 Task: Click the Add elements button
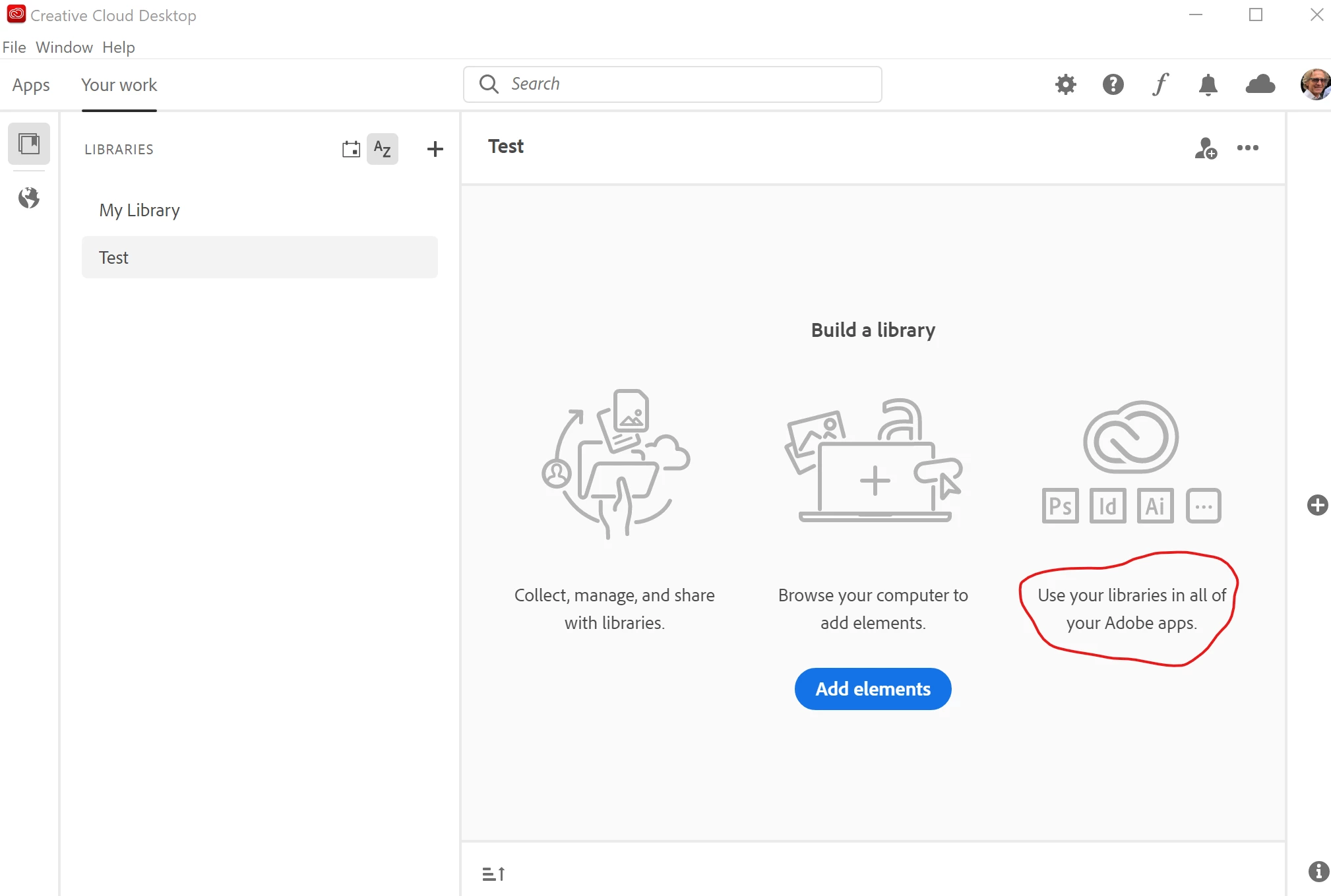coord(873,689)
